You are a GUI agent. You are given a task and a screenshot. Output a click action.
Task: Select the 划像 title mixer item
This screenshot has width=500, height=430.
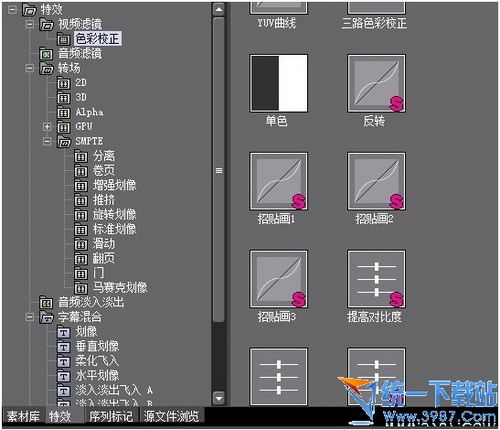86,332
